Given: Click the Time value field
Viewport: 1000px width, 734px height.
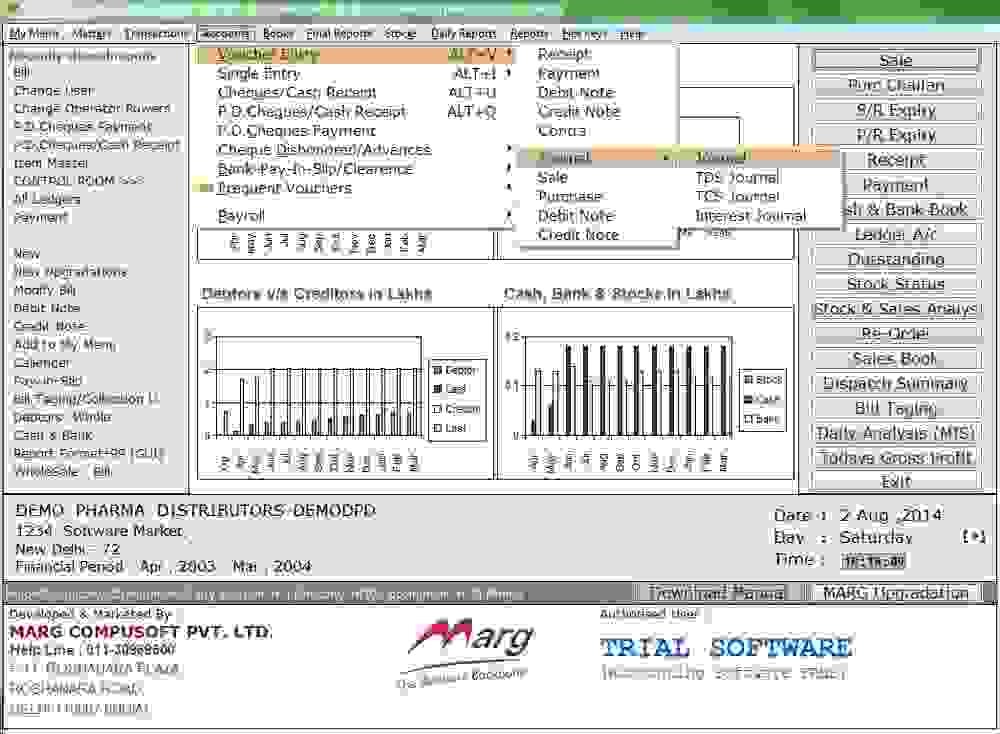Looking at the screenshot, I should pos(873,561).
